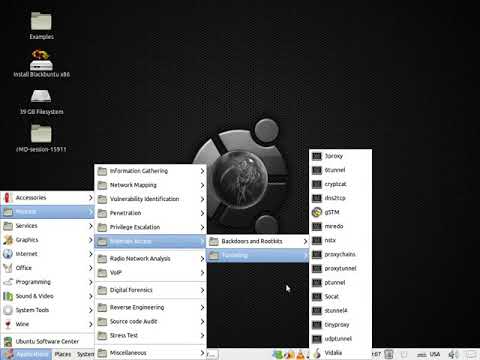This screenshot has height=360, width=480.
Task: Open the Privilege Escalation menu entry
Action: click(150, 227)
